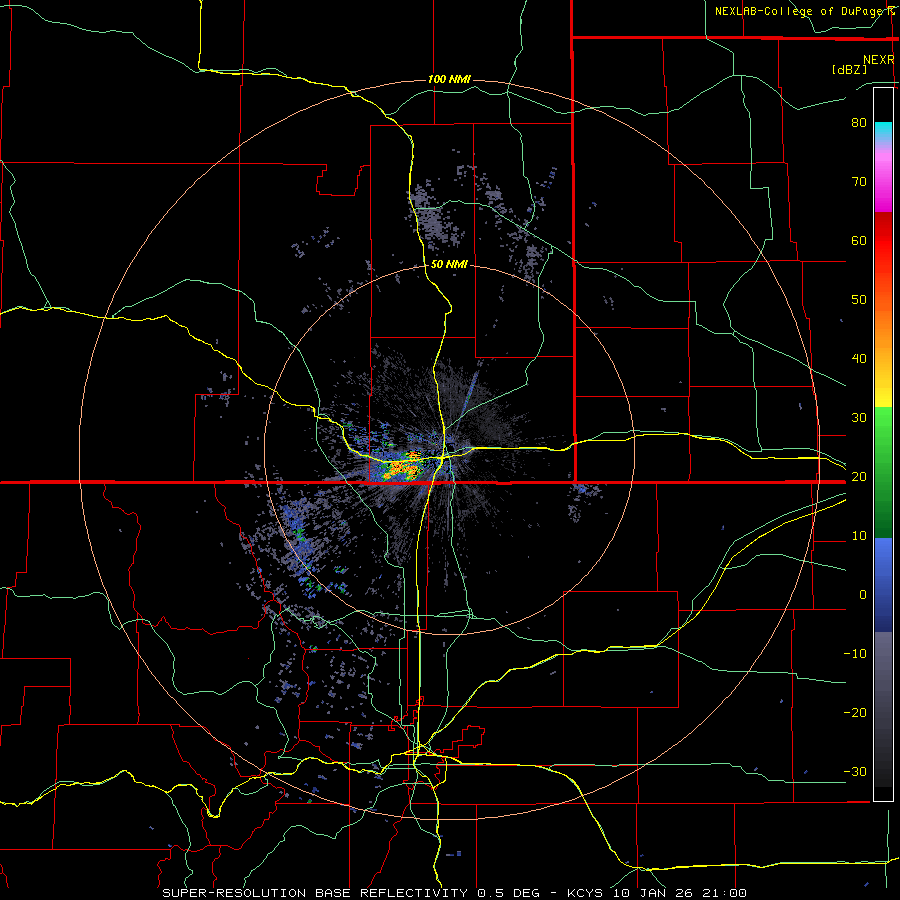Click the 70 value on dBZ scale

coord(859,181)
